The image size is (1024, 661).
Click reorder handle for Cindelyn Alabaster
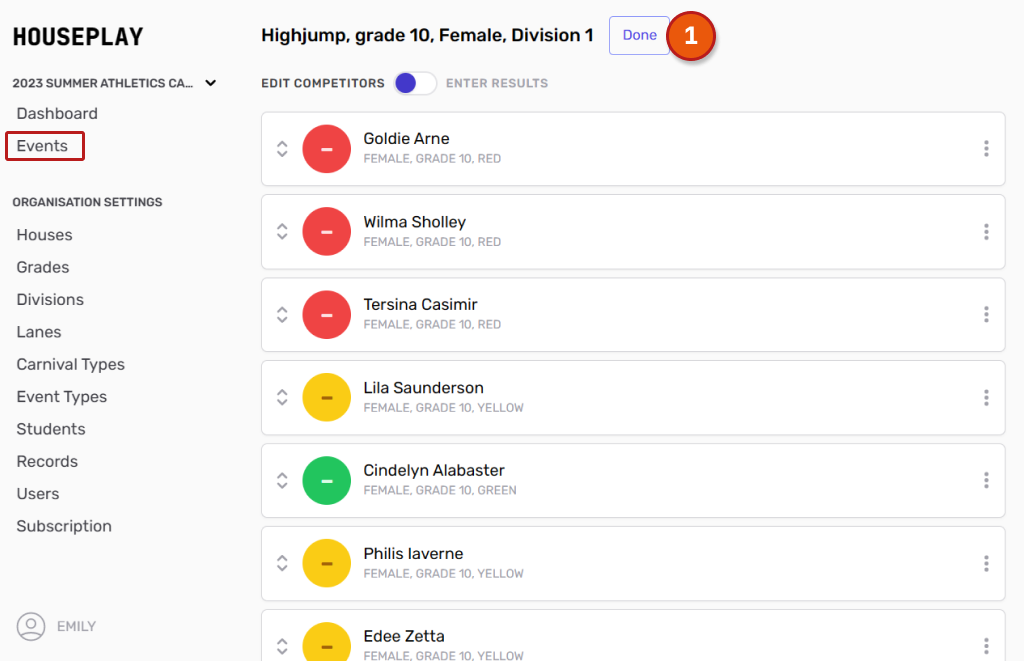click(282, 481)
